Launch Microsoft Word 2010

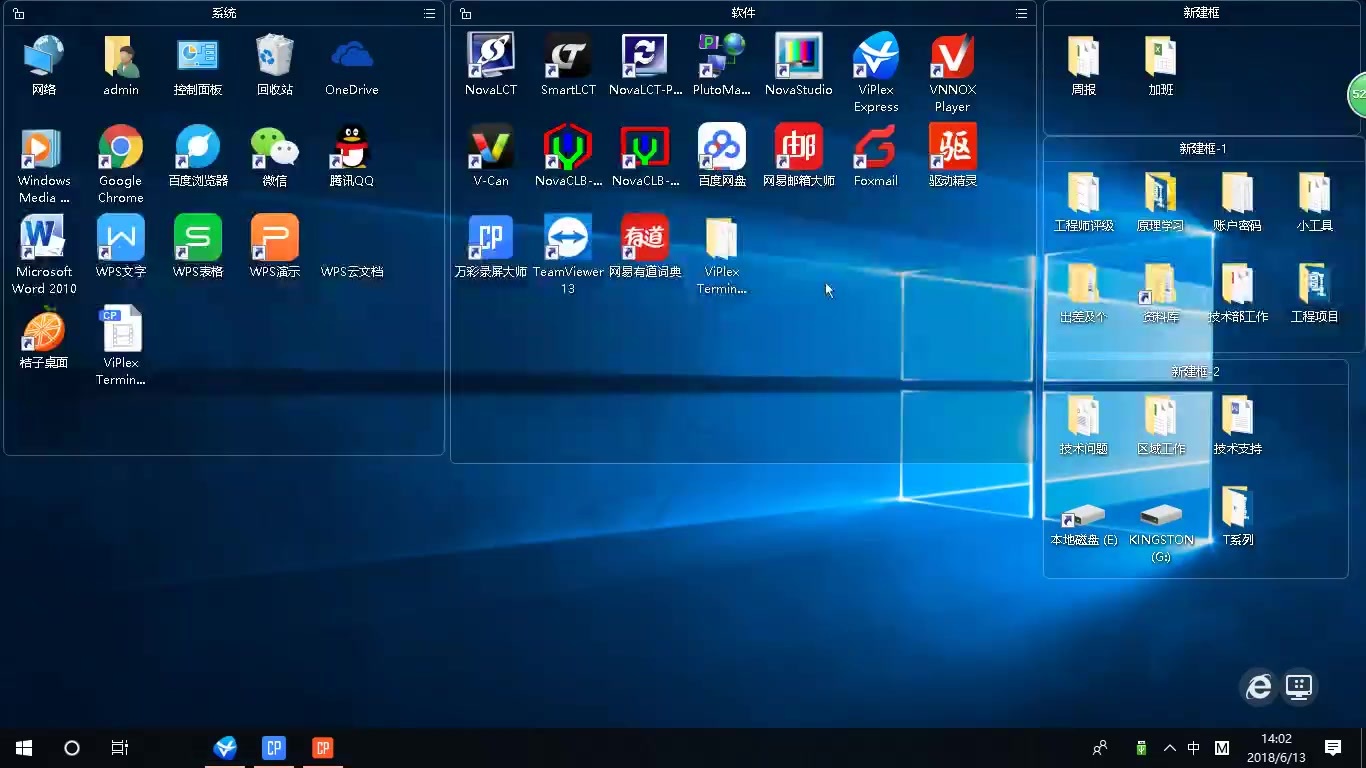point(44,238)
